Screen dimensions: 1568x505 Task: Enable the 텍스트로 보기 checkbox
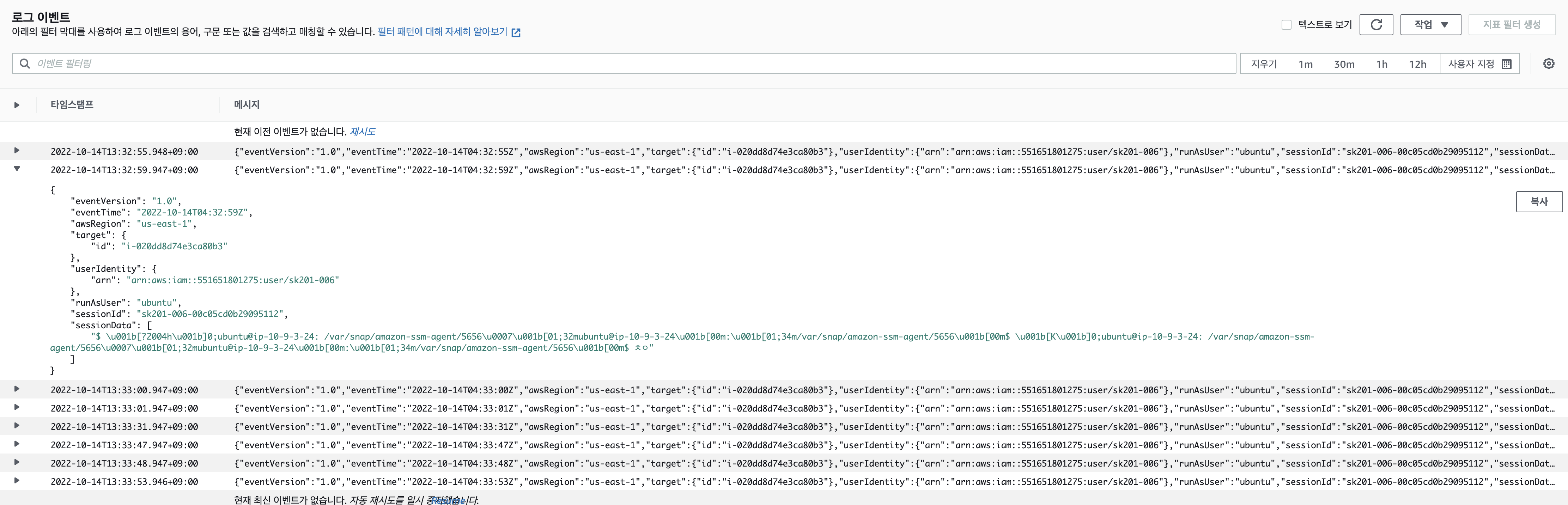pyautogui.click(x=1286, y=24)
